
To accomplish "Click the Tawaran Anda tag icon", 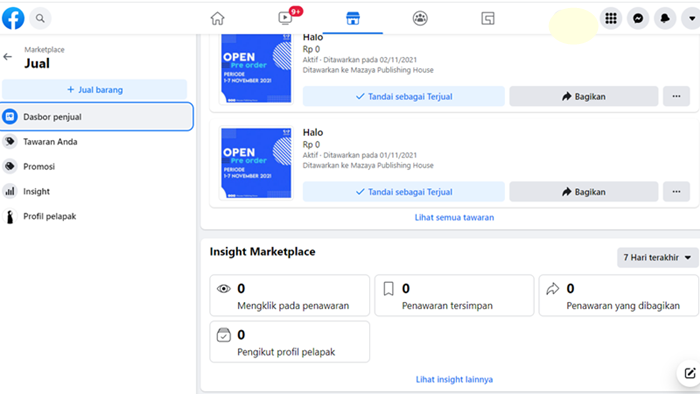I will (x=10, y=141).
